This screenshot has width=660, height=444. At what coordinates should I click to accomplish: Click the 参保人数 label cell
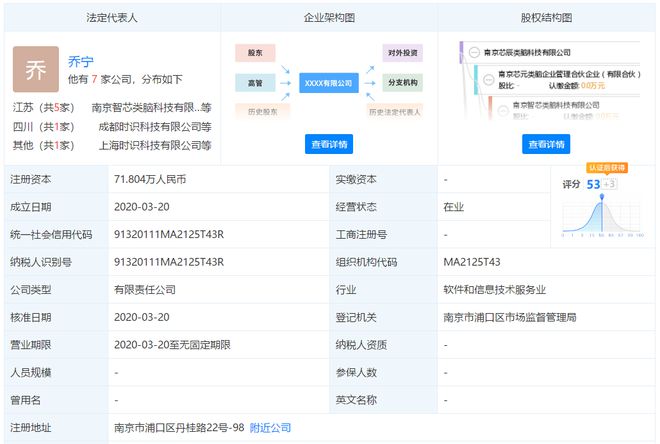[x=383, y=372]
